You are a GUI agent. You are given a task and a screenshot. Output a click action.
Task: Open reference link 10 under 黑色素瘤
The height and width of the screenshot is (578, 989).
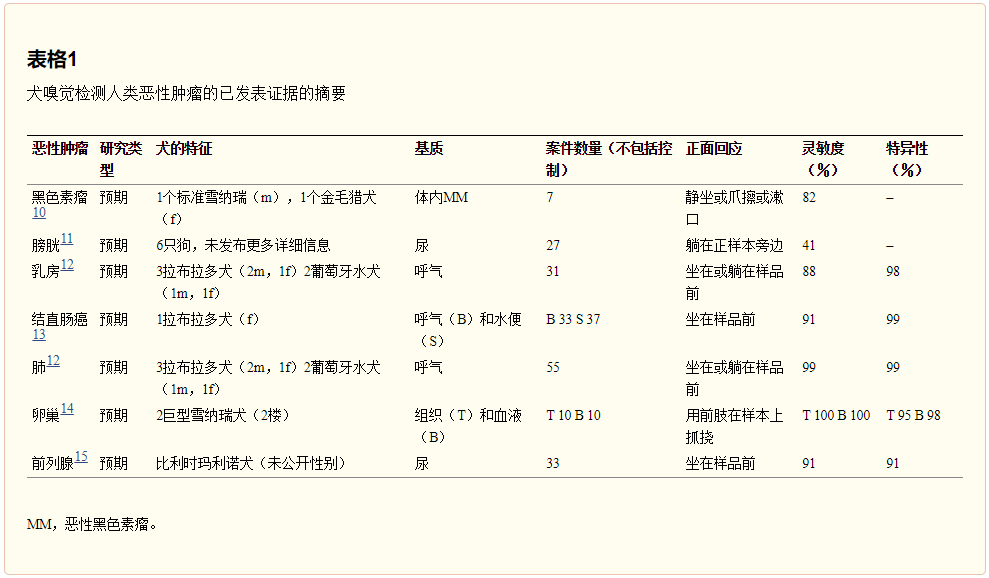coord(38,213)
